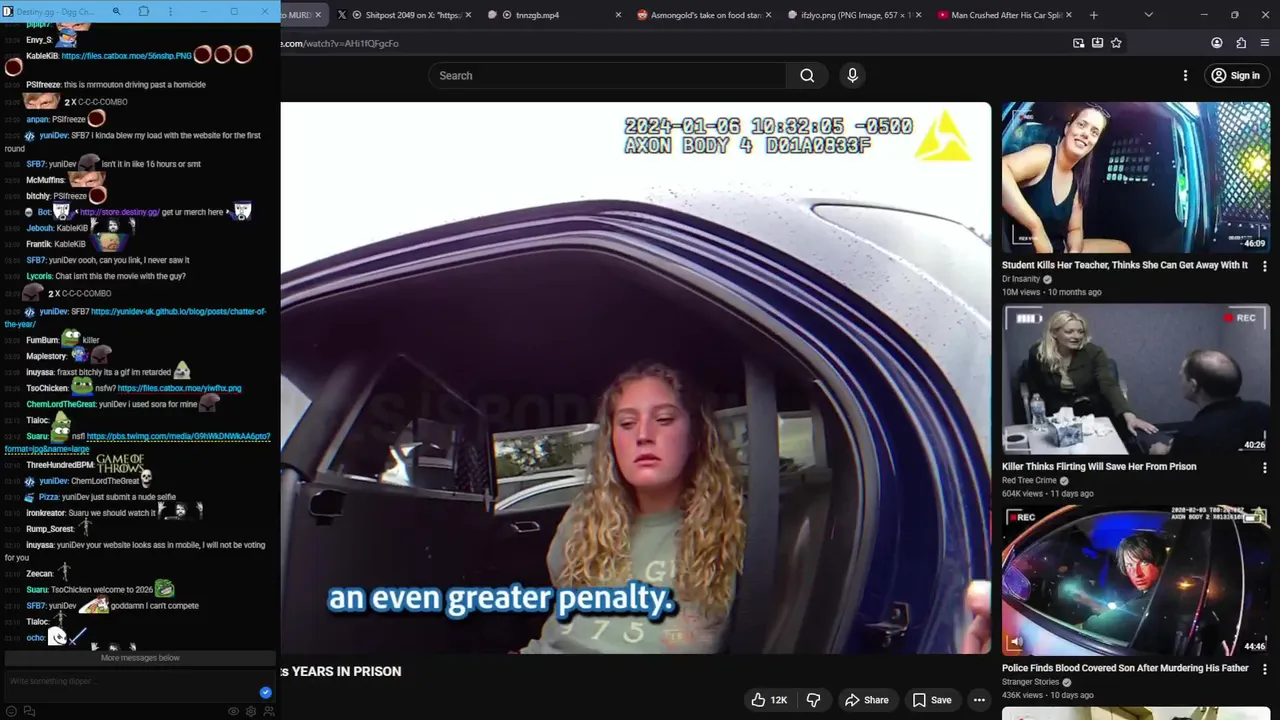Open yuniDev's chatter-of-the-year blog link

pos(135,318)
